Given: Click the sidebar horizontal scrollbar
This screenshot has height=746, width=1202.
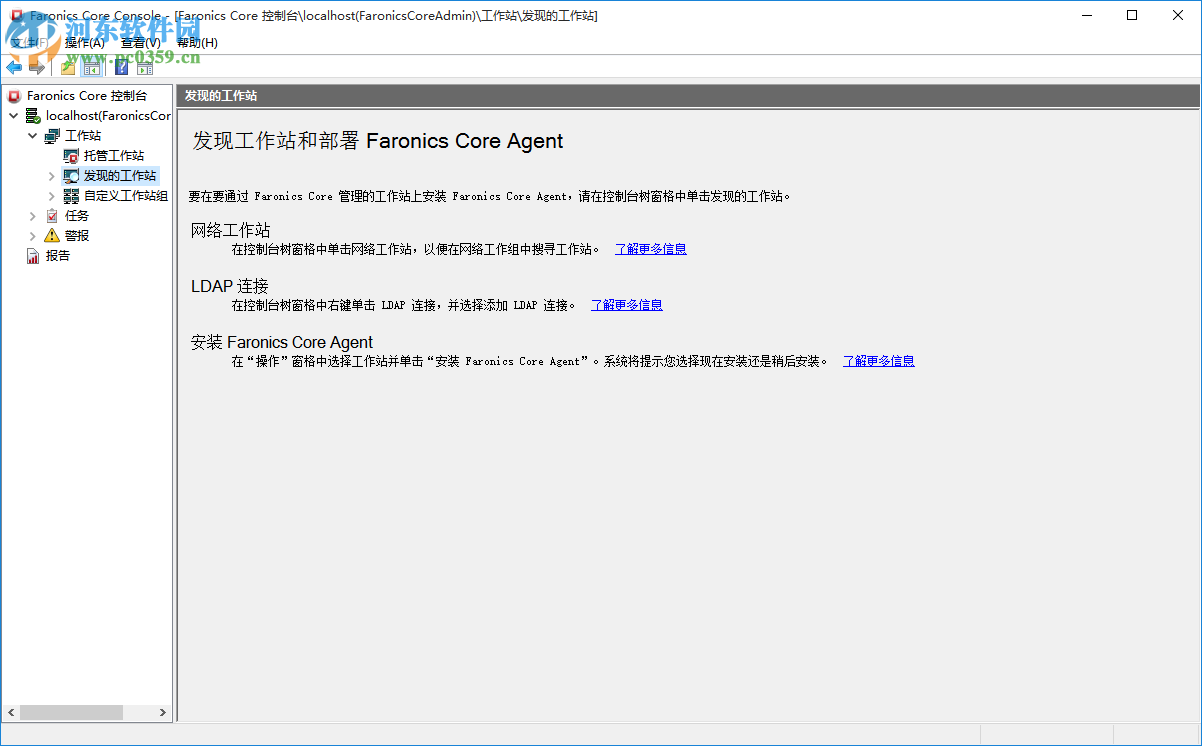Looking at the screenshot, I should pyautogui.click(x=72, y=712).
